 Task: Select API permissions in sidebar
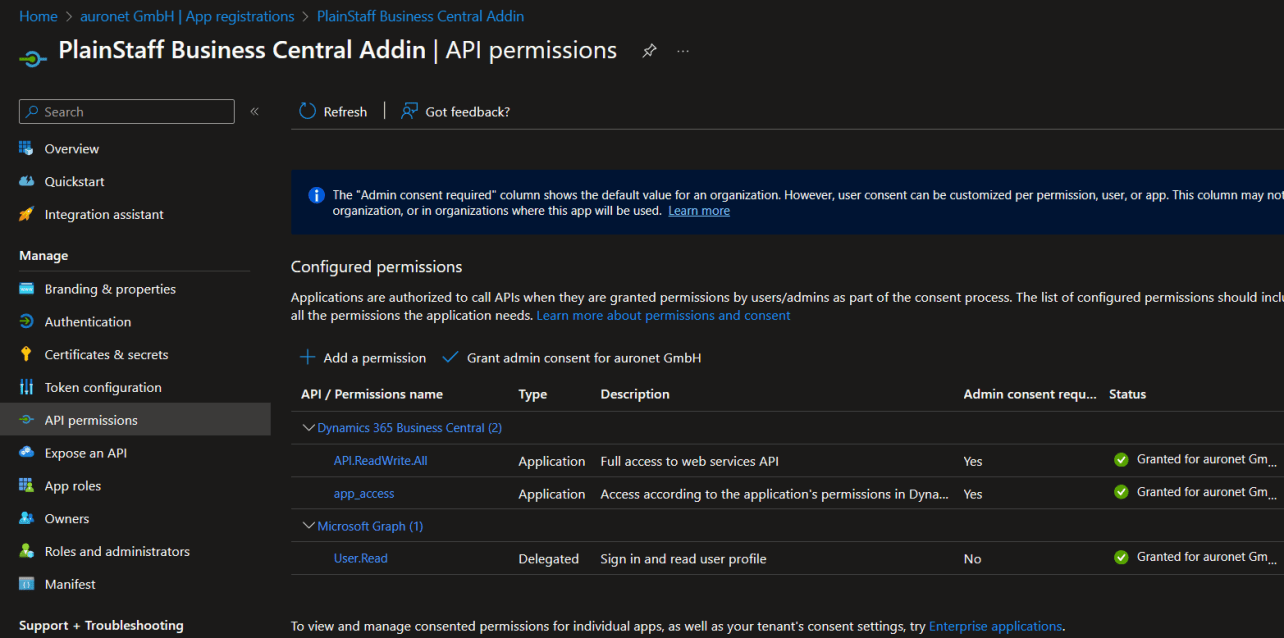point(135,420)
